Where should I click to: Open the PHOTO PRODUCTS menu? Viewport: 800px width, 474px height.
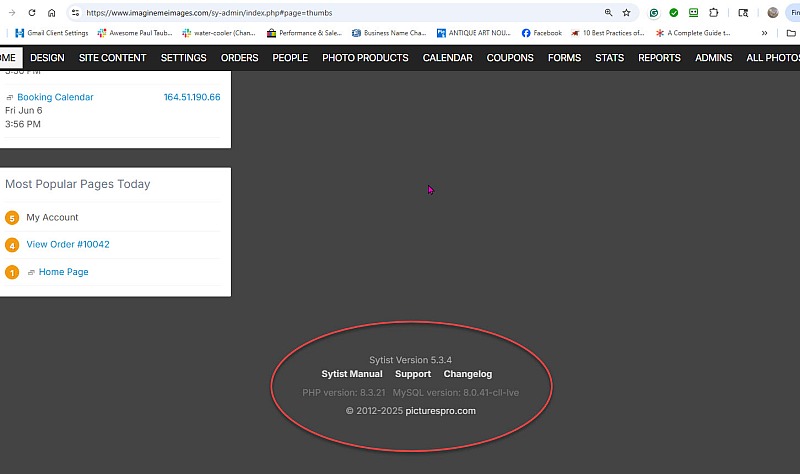point(365,58)
